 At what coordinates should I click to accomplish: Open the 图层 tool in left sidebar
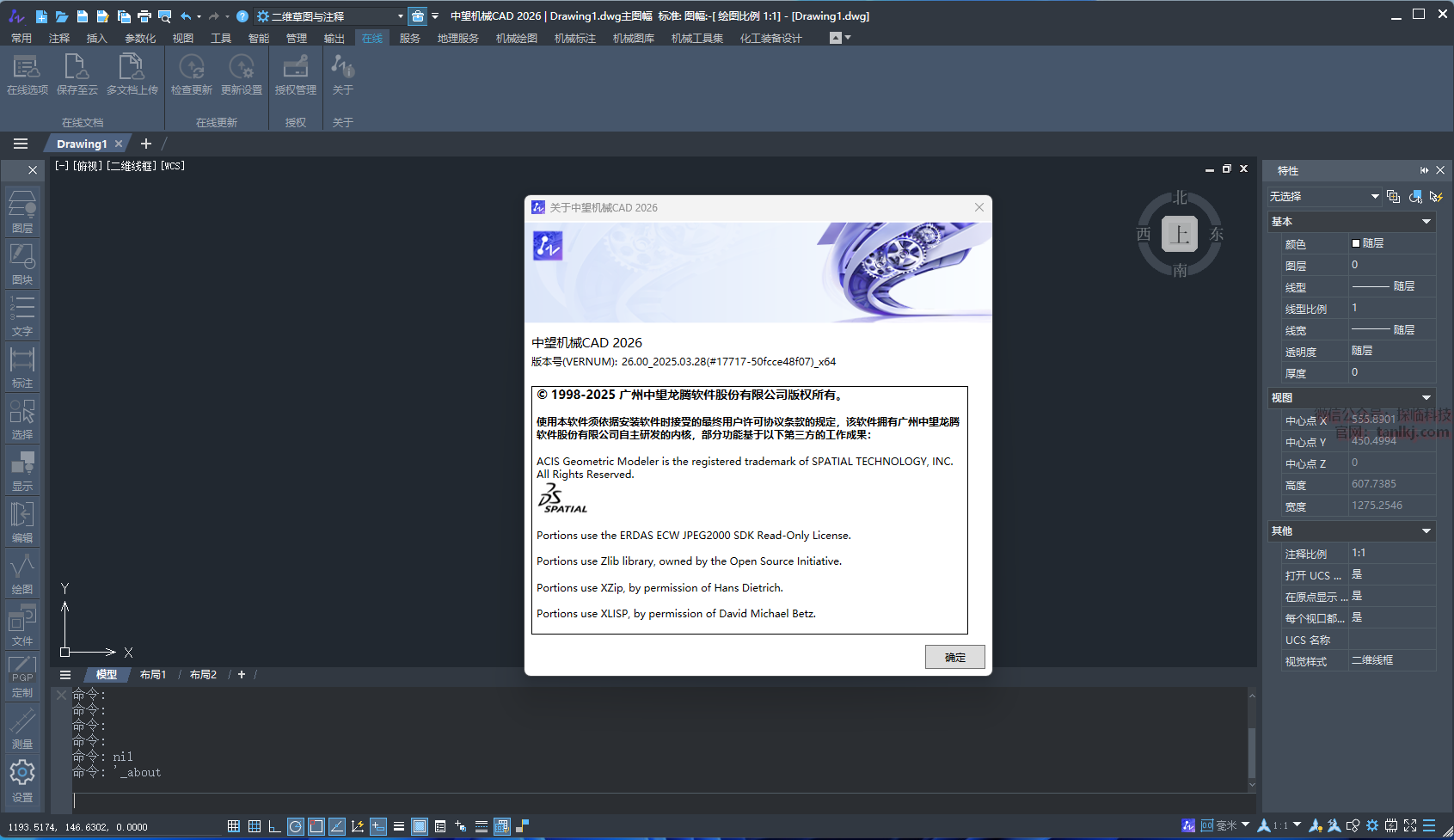click(22, 212)
